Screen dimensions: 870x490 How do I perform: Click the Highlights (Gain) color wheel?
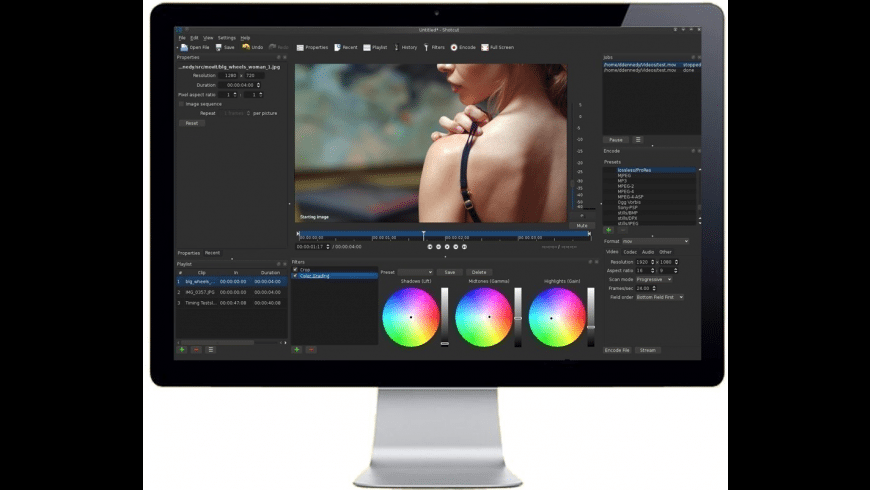click(x=557, y=317)
